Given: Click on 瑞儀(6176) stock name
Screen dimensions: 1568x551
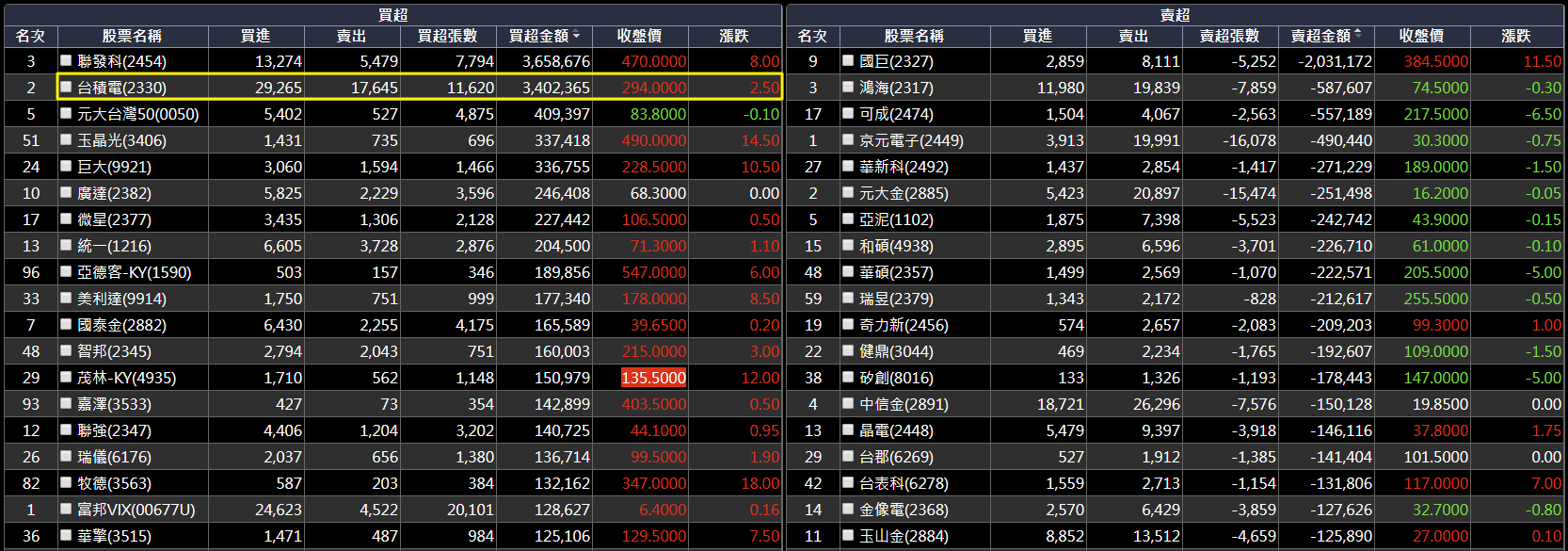Looking at the screenshot, I should click(114, 457).
